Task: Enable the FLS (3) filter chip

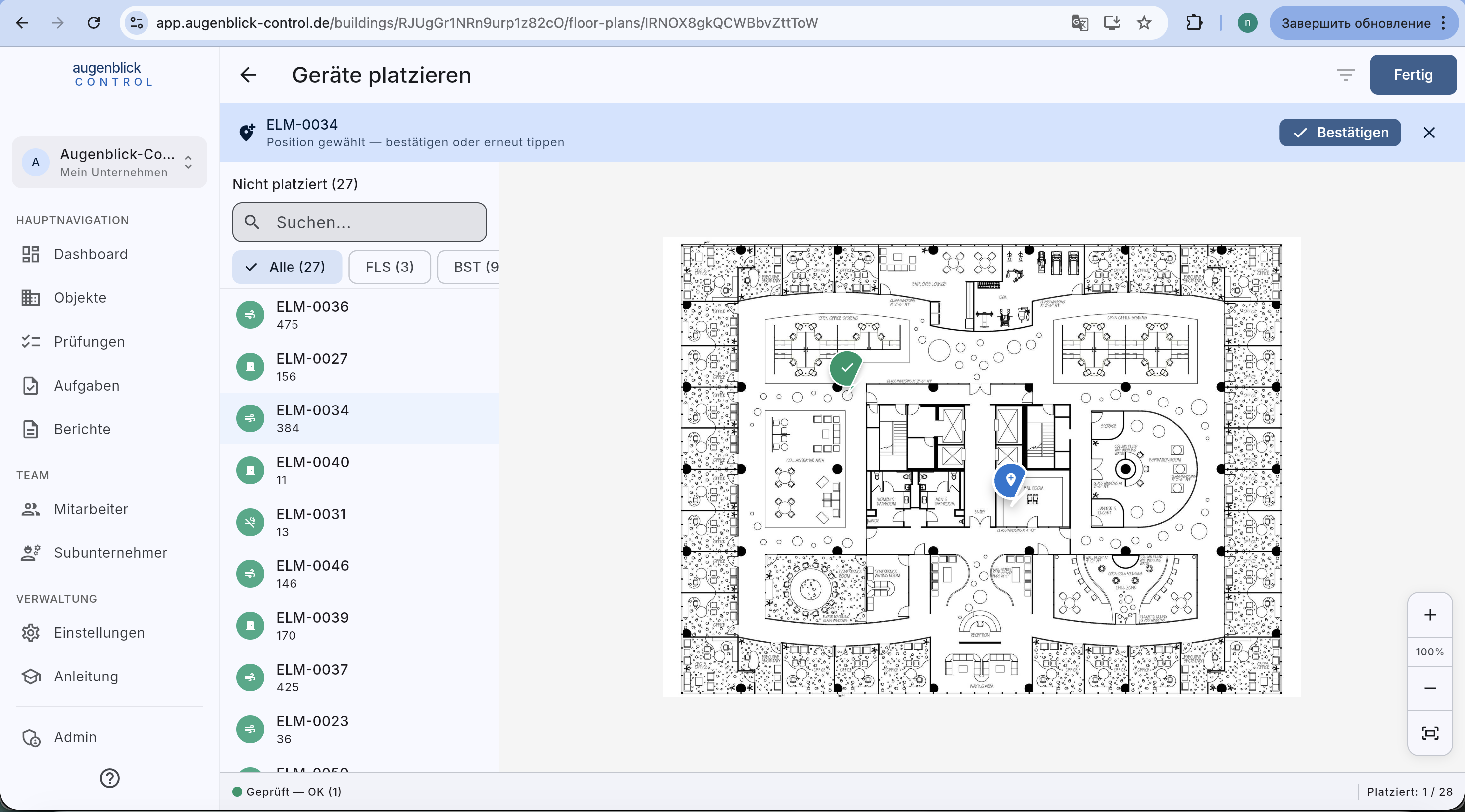Action: click(390, 267)
